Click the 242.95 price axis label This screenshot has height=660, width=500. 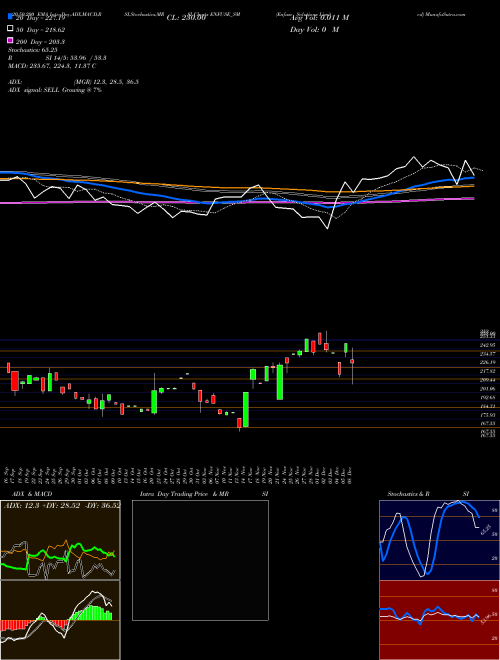(487, 345)
